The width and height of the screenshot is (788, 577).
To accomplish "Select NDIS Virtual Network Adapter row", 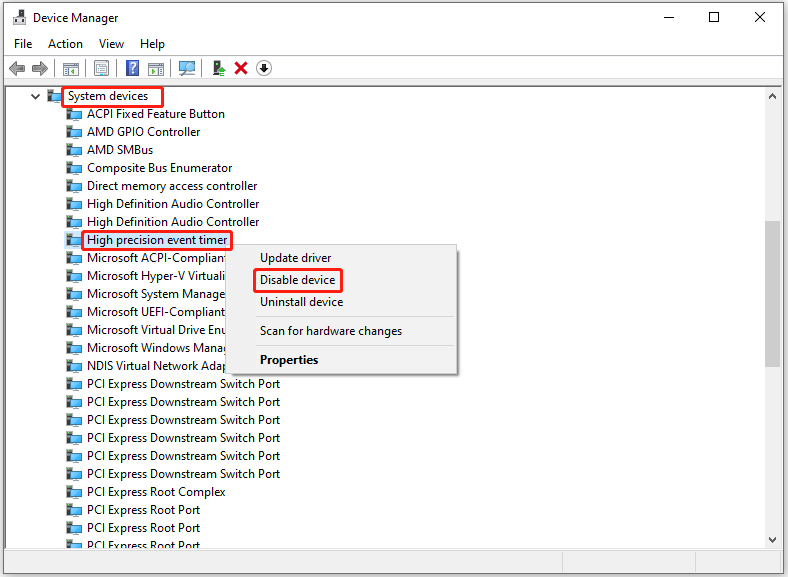I will [156, 366].
